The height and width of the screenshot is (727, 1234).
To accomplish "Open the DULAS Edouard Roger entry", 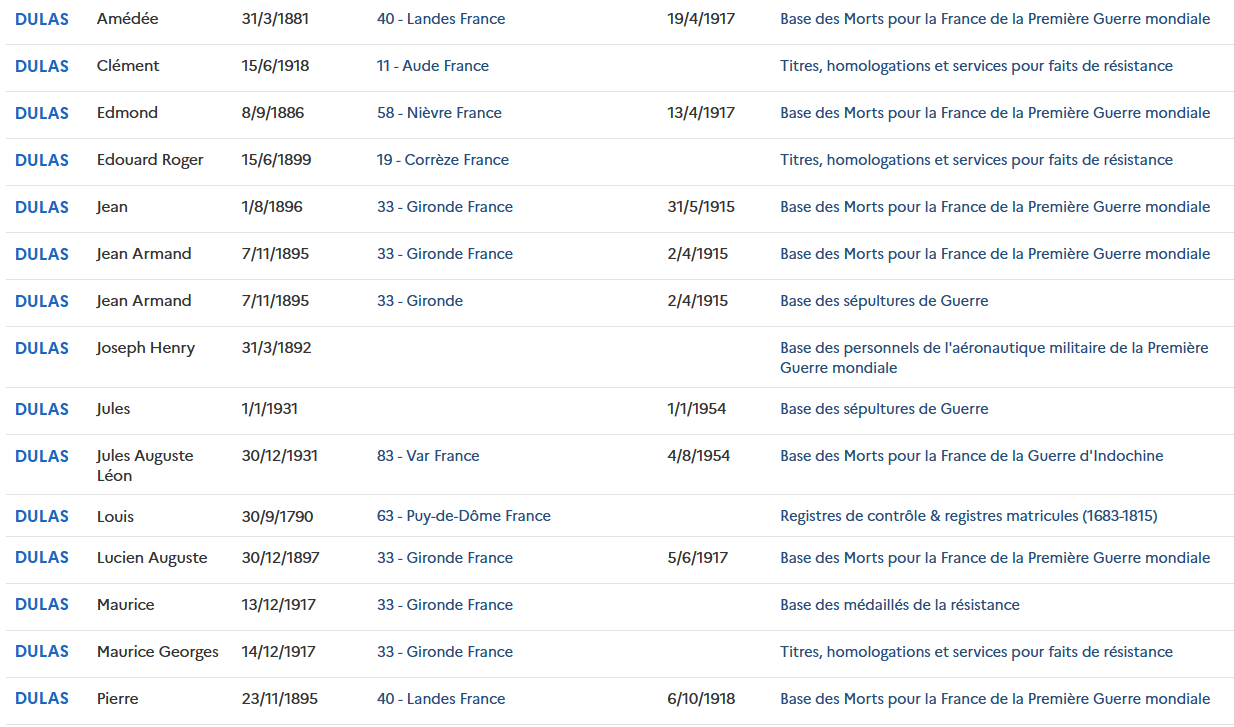I will click(42, 160).
